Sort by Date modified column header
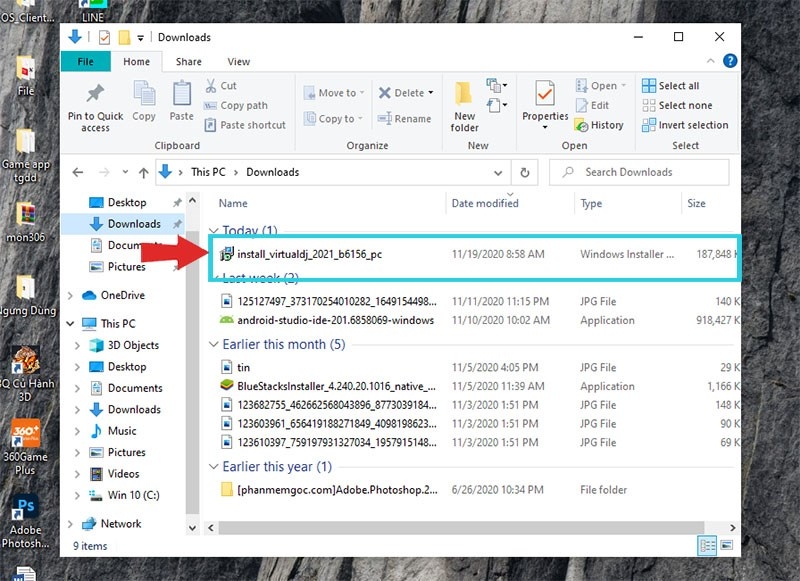800x581 pixels. (485, 204)
